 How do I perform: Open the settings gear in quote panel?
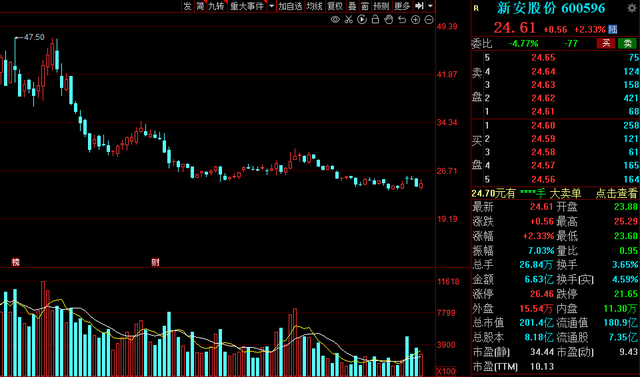point(632,8)
